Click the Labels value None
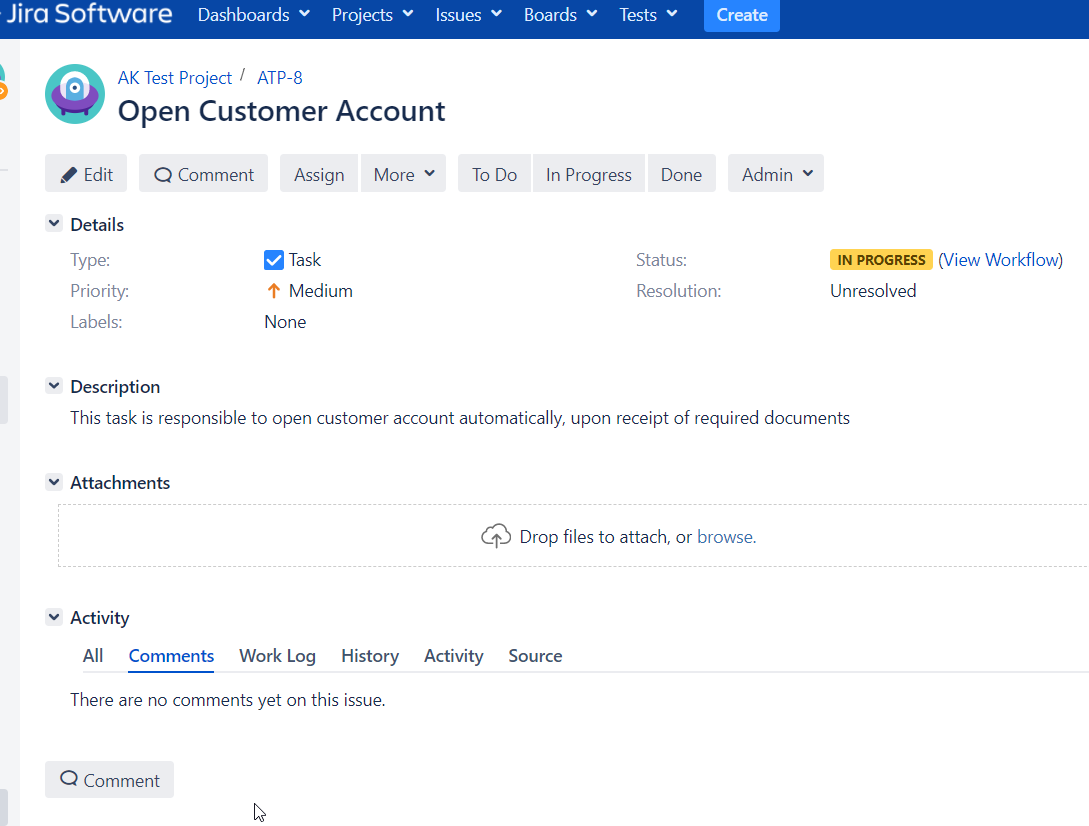Viewport: 1089px width, 826px height. tap(285, 322)
